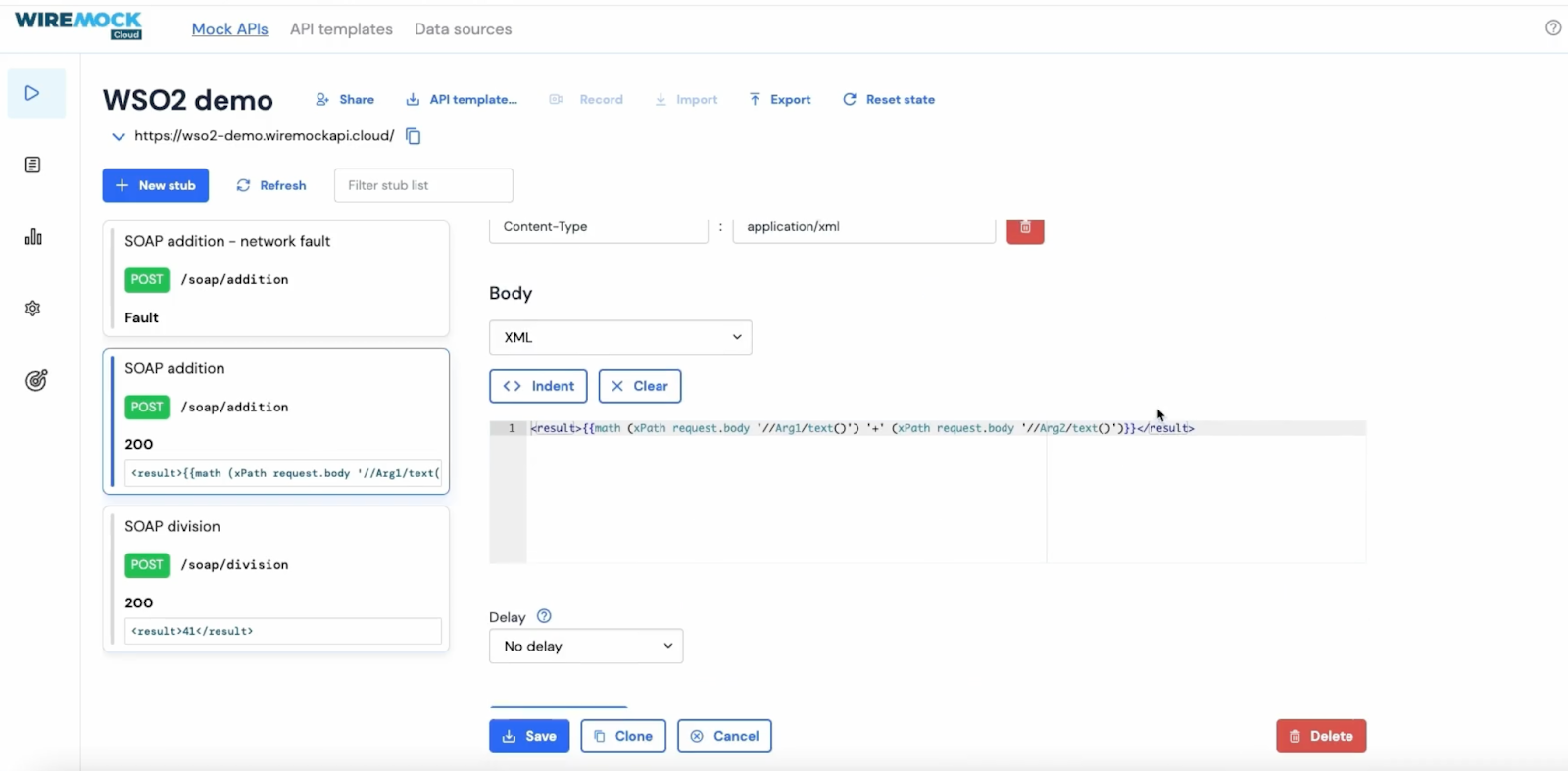This screenshot has width=1568, height=771.
Task: Click the WSO2 demo title
Action: (188, 100)
